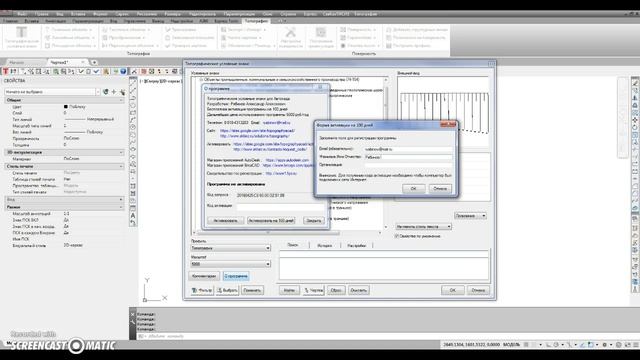Open the apps.autodesk.com store link
640x360 pixels.
[287, 160]
